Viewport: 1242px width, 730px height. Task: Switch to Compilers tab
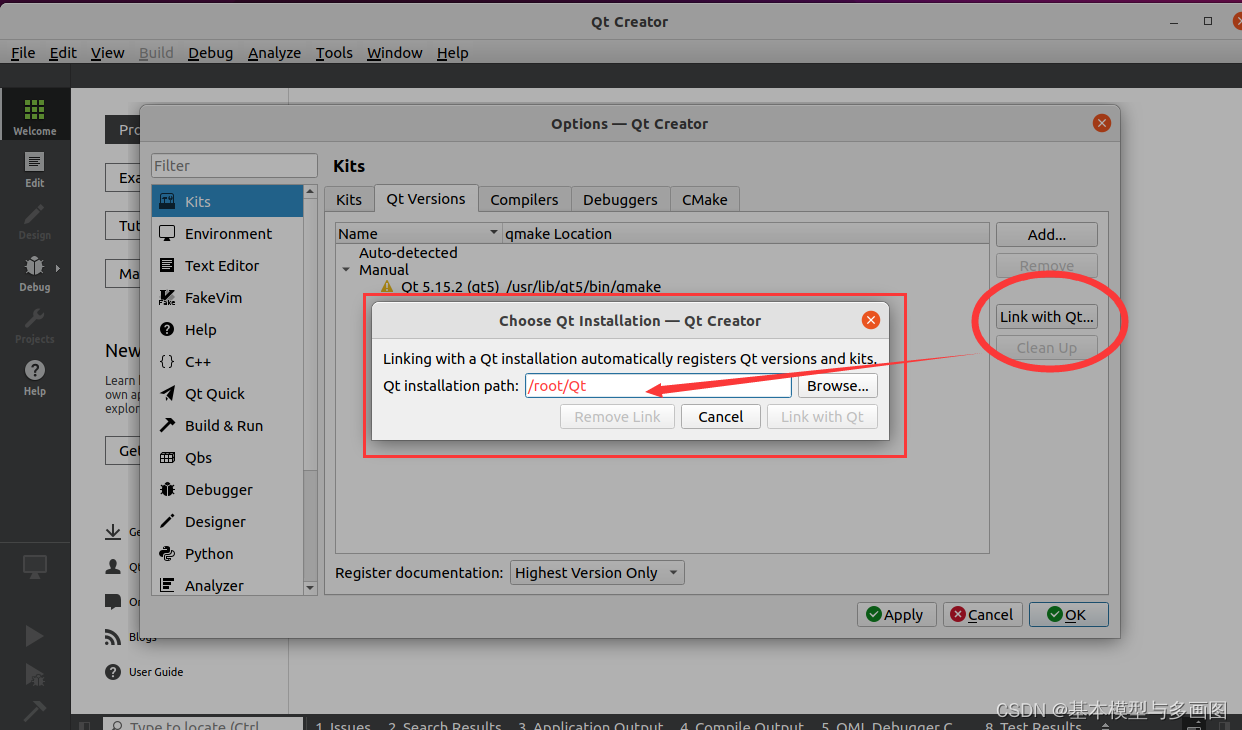tap(524, 199)
